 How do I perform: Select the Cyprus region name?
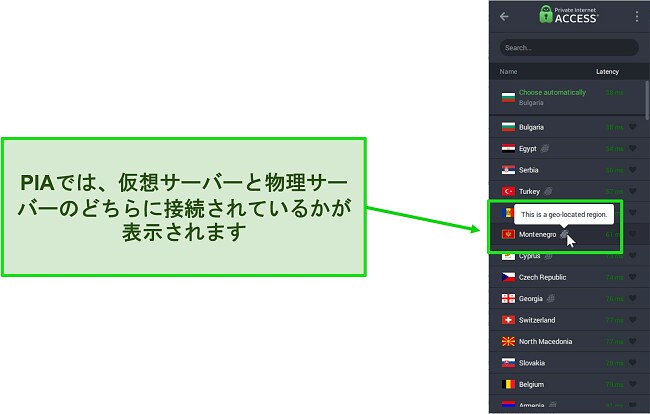pos(529,256)
